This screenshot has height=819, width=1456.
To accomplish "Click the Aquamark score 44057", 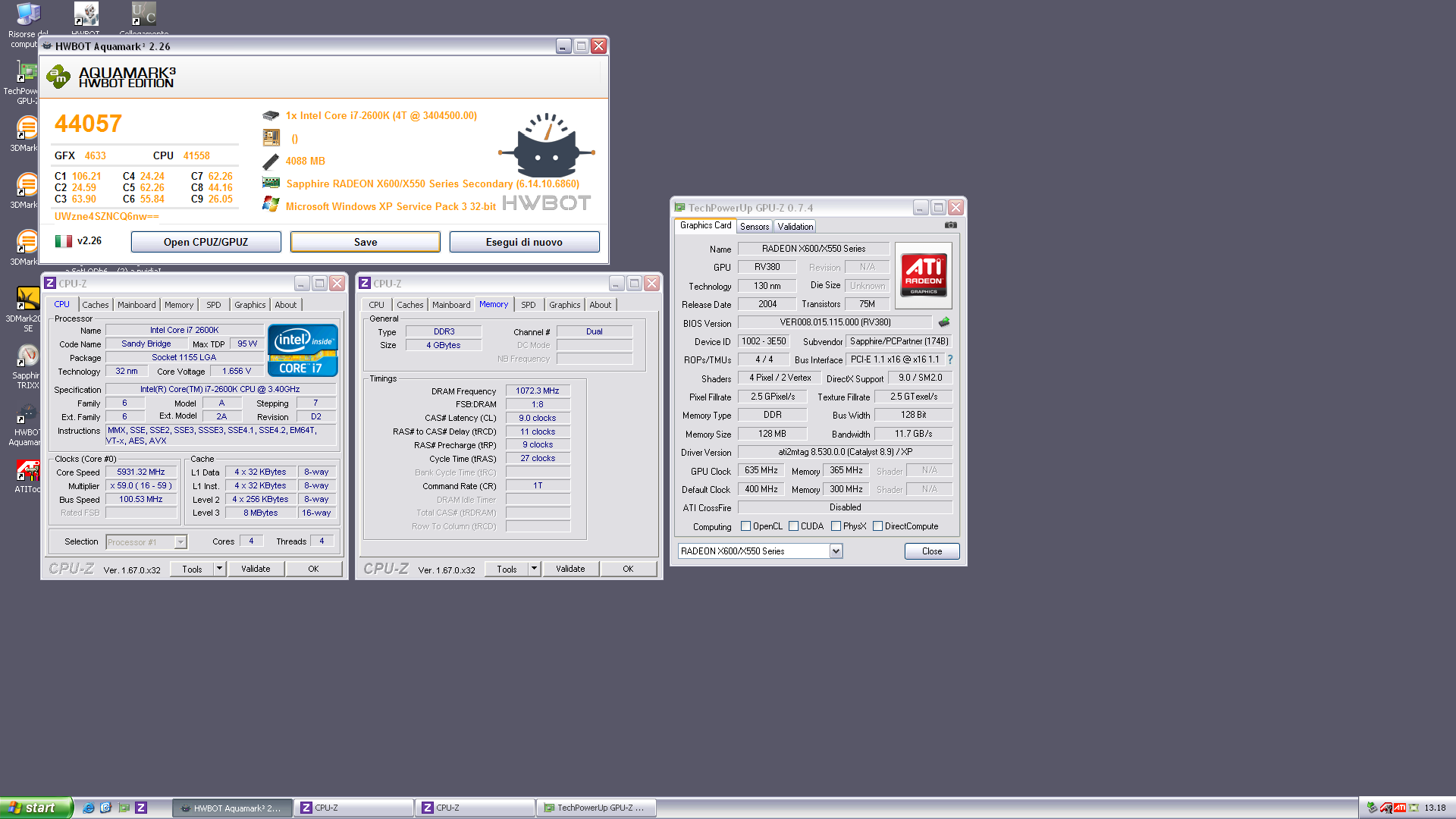I will pyautogui.click(x=88, y=124).
